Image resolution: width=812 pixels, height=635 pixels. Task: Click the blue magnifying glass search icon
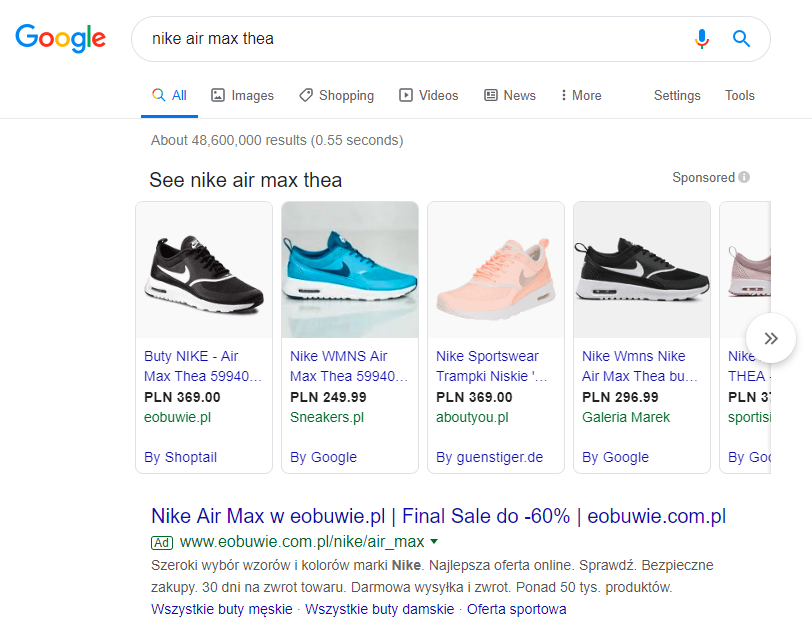[741, 38]
